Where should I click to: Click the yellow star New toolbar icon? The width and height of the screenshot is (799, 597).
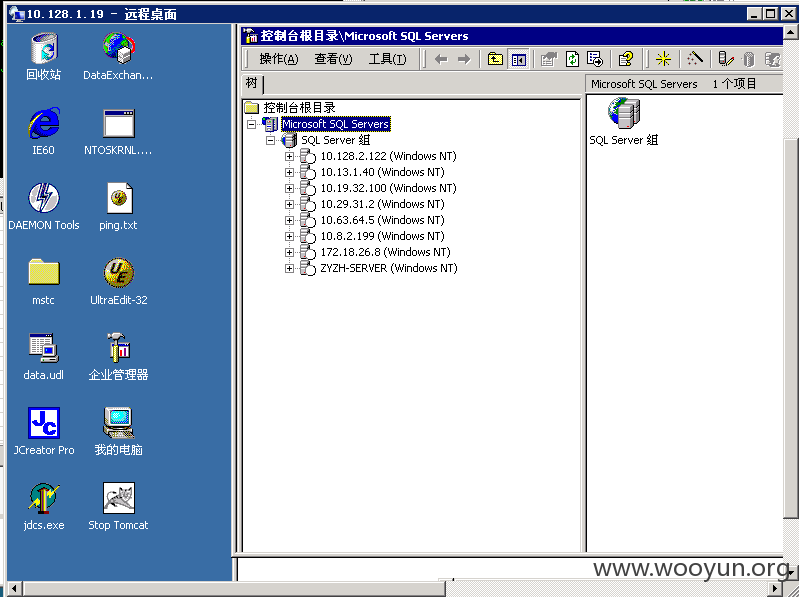pyautogui.click(x=663, y=59)
